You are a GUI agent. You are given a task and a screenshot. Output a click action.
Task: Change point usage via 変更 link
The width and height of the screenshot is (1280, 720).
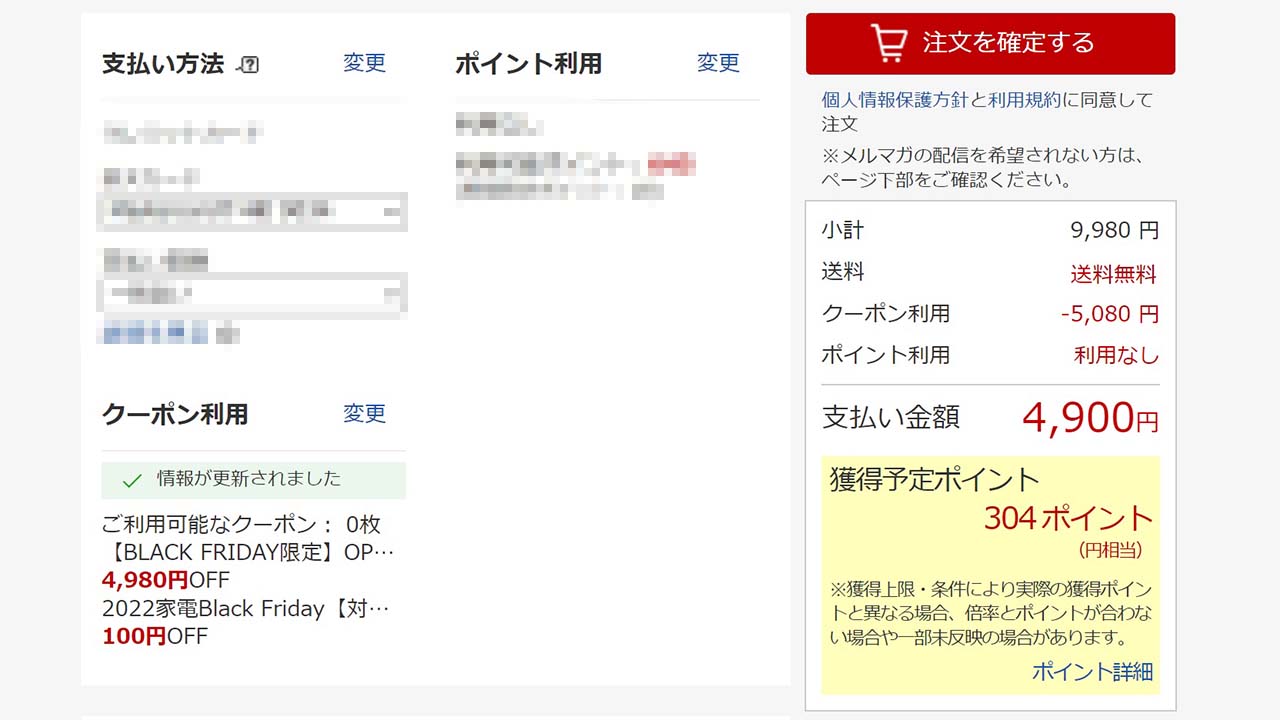[718, 63]
